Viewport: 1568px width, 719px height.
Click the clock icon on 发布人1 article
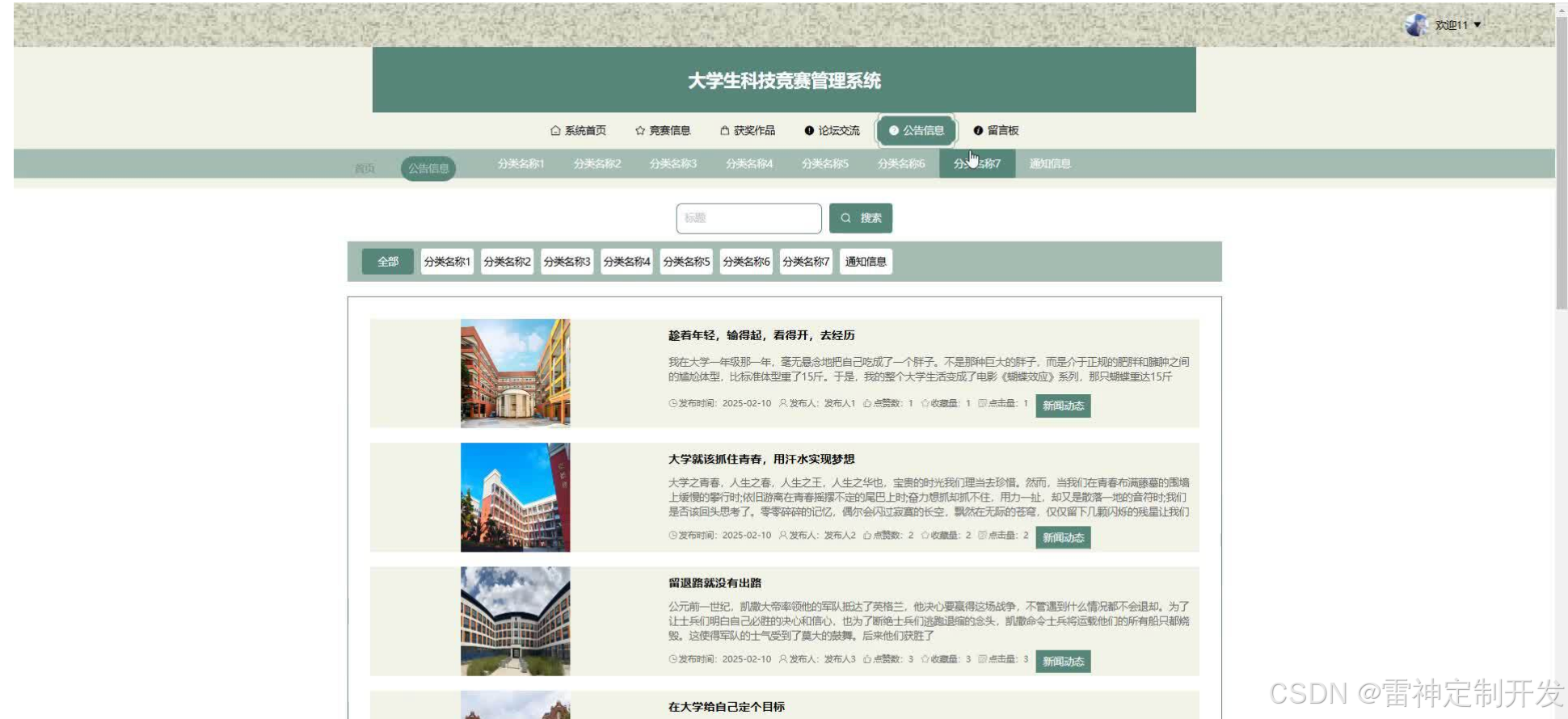coord(672,403)
